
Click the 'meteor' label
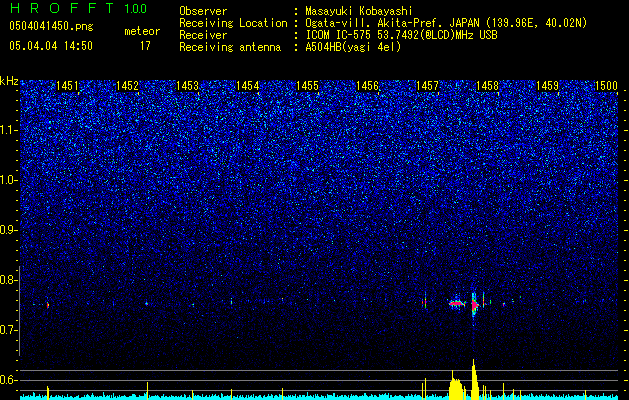[x=142, y=31]
